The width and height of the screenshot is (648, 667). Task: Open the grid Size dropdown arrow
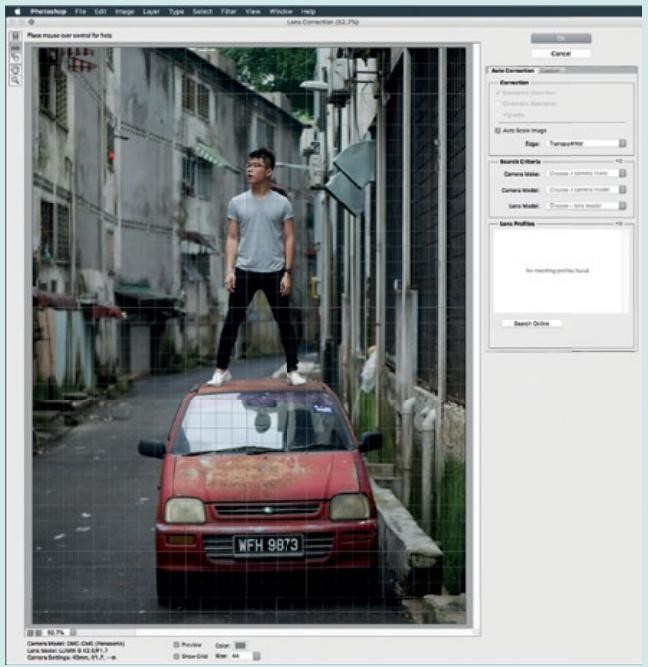257,656
